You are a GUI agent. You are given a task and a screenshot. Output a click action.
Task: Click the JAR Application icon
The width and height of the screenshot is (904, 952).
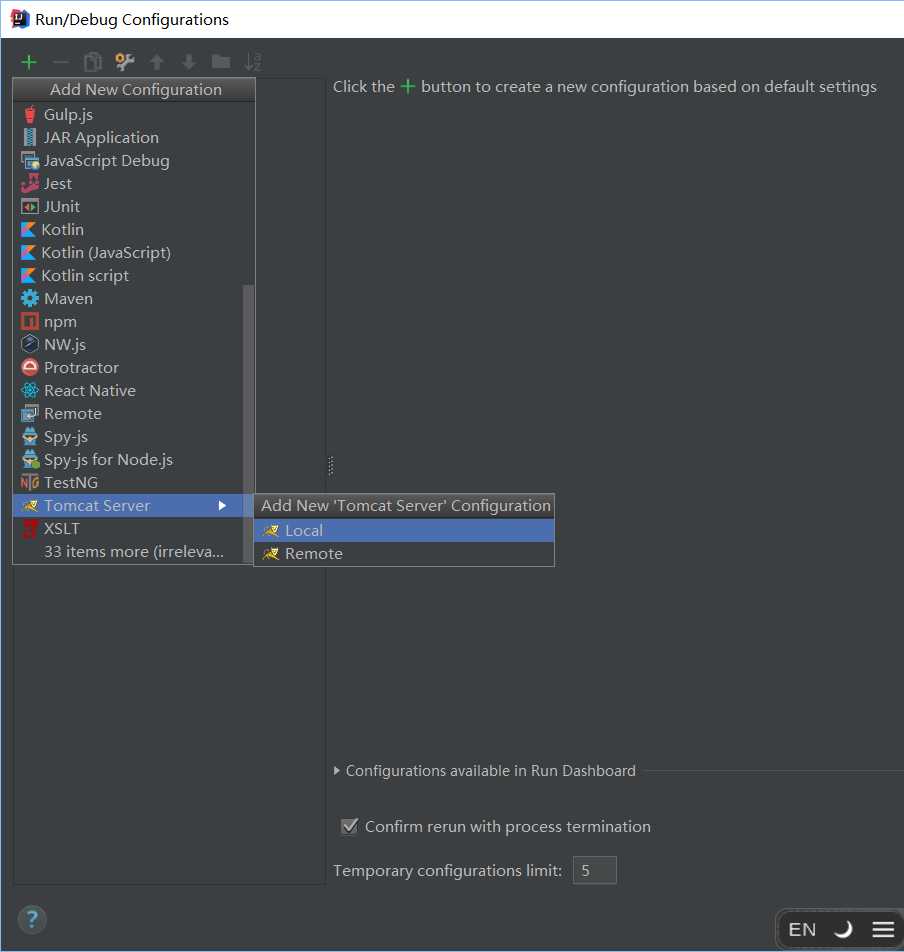click(29, 137)
